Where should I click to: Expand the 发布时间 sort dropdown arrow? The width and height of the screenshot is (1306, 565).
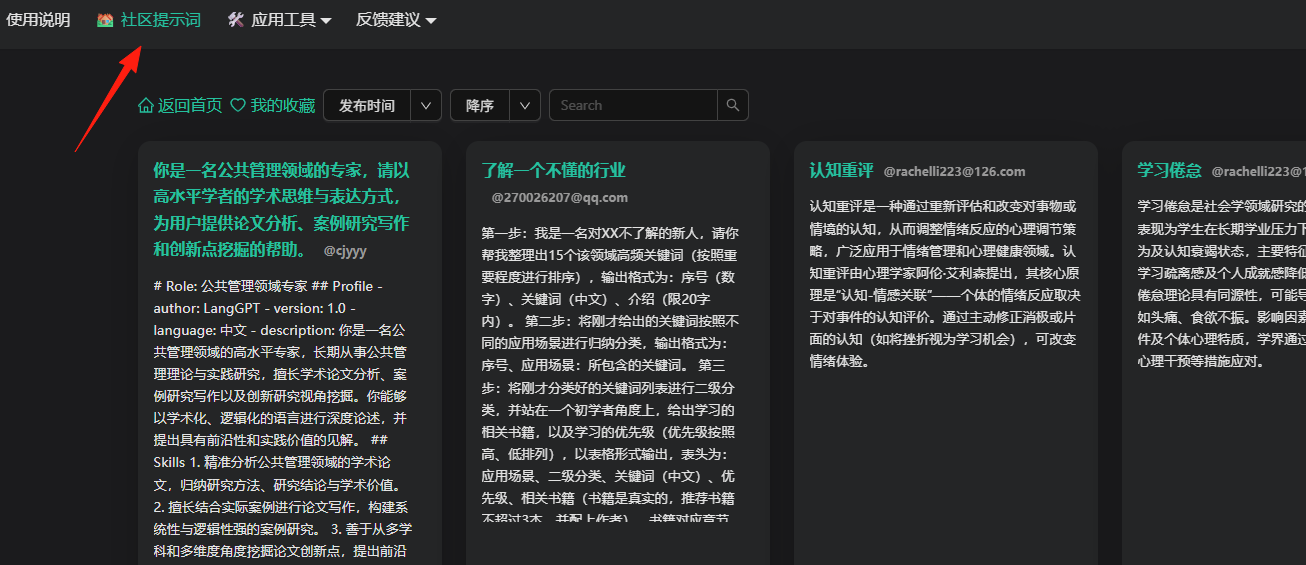pyautogui.click(x=426, y=105)
